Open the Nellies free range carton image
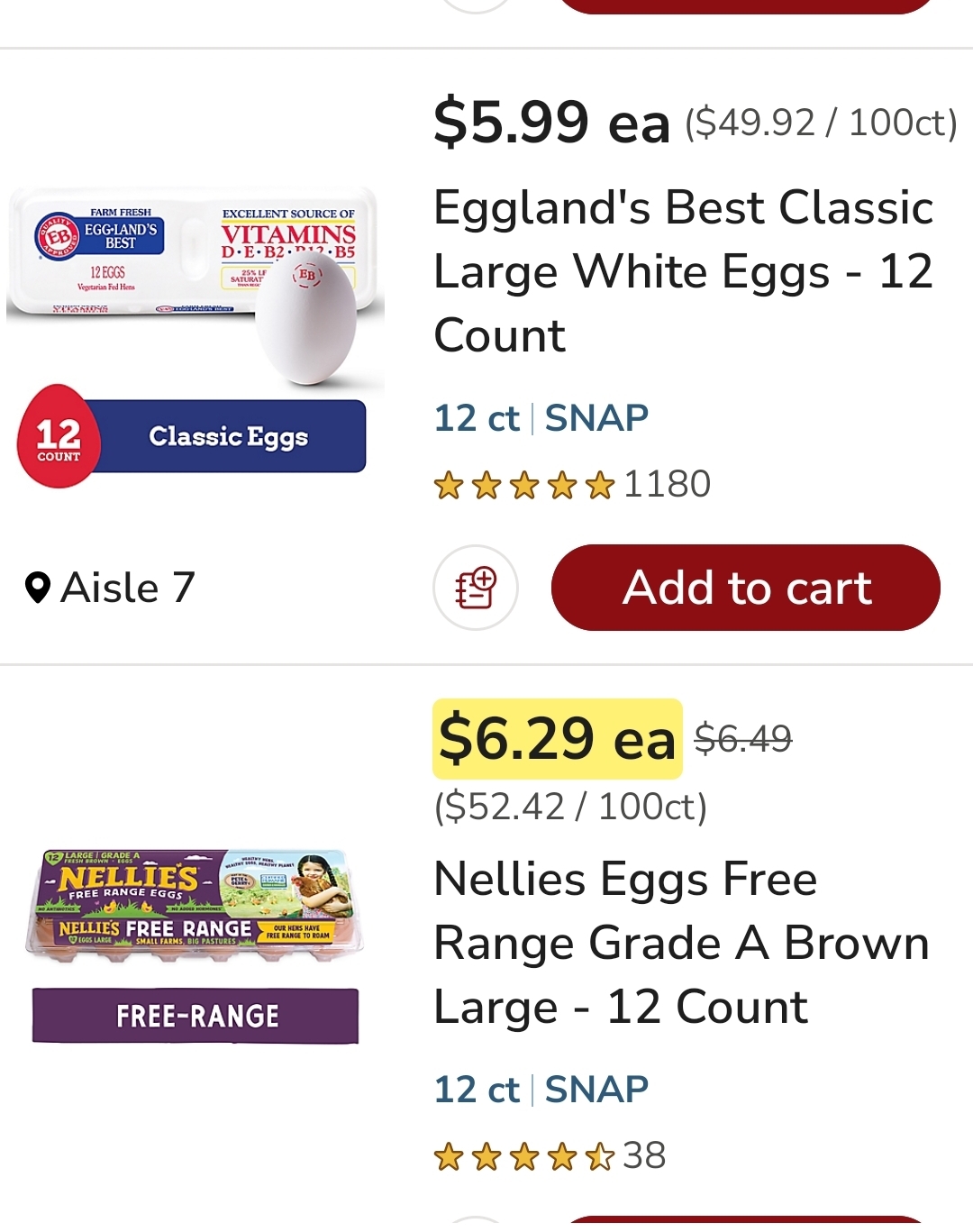 pyautogui.click(x=196, y=904)
